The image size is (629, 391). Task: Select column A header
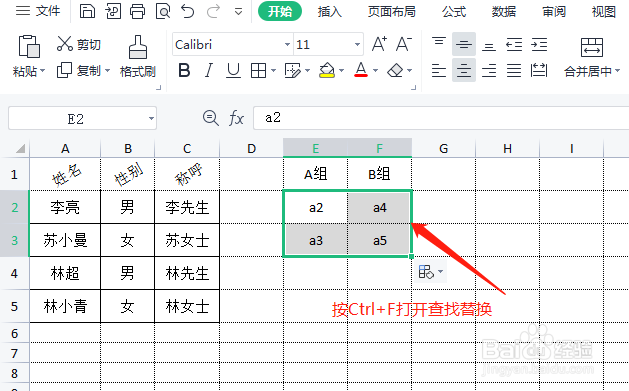65,149
